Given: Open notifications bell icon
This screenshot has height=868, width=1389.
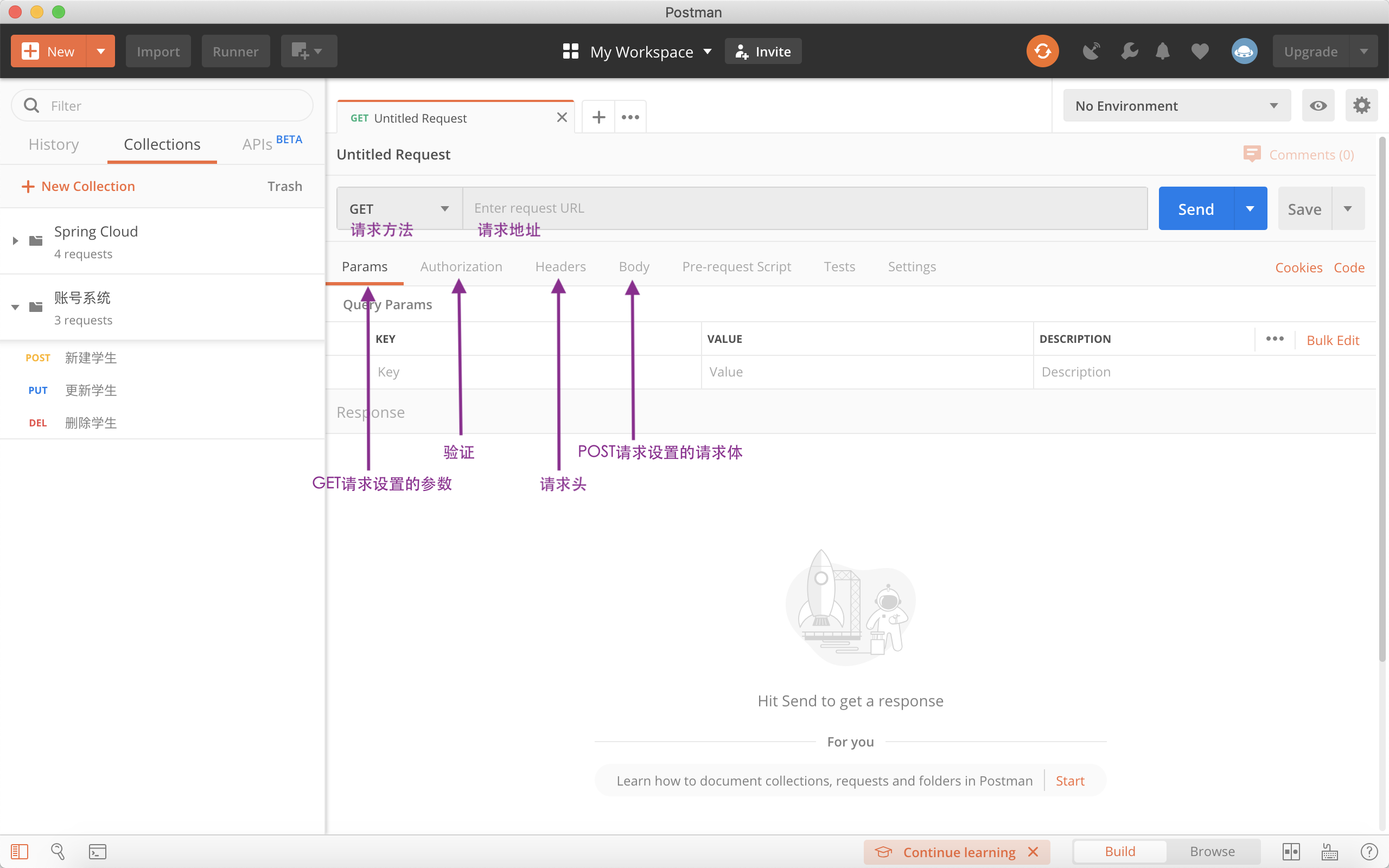Looking at the screenshot, I should [1163, 51].
